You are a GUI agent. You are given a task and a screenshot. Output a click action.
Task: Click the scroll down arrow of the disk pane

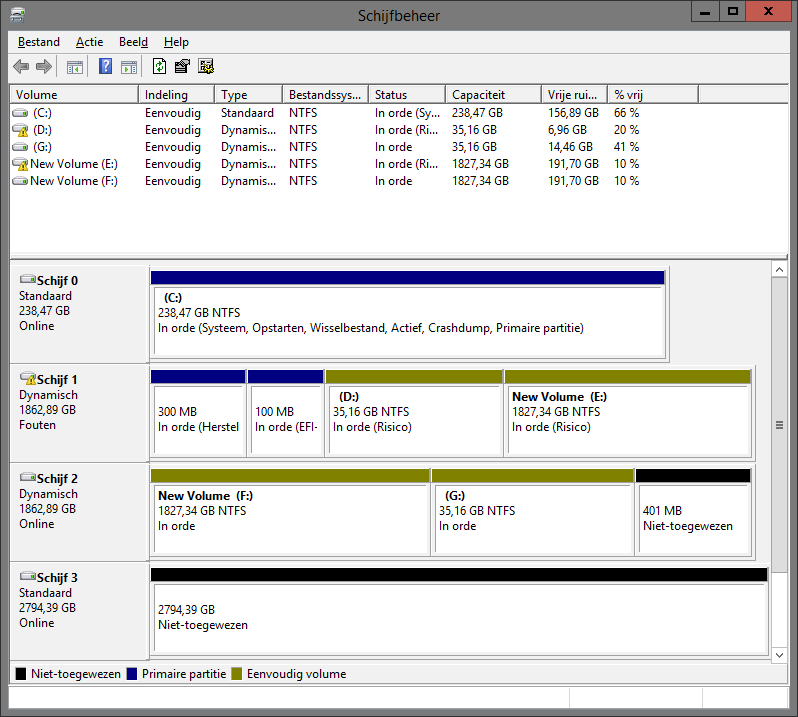point(780,654)
